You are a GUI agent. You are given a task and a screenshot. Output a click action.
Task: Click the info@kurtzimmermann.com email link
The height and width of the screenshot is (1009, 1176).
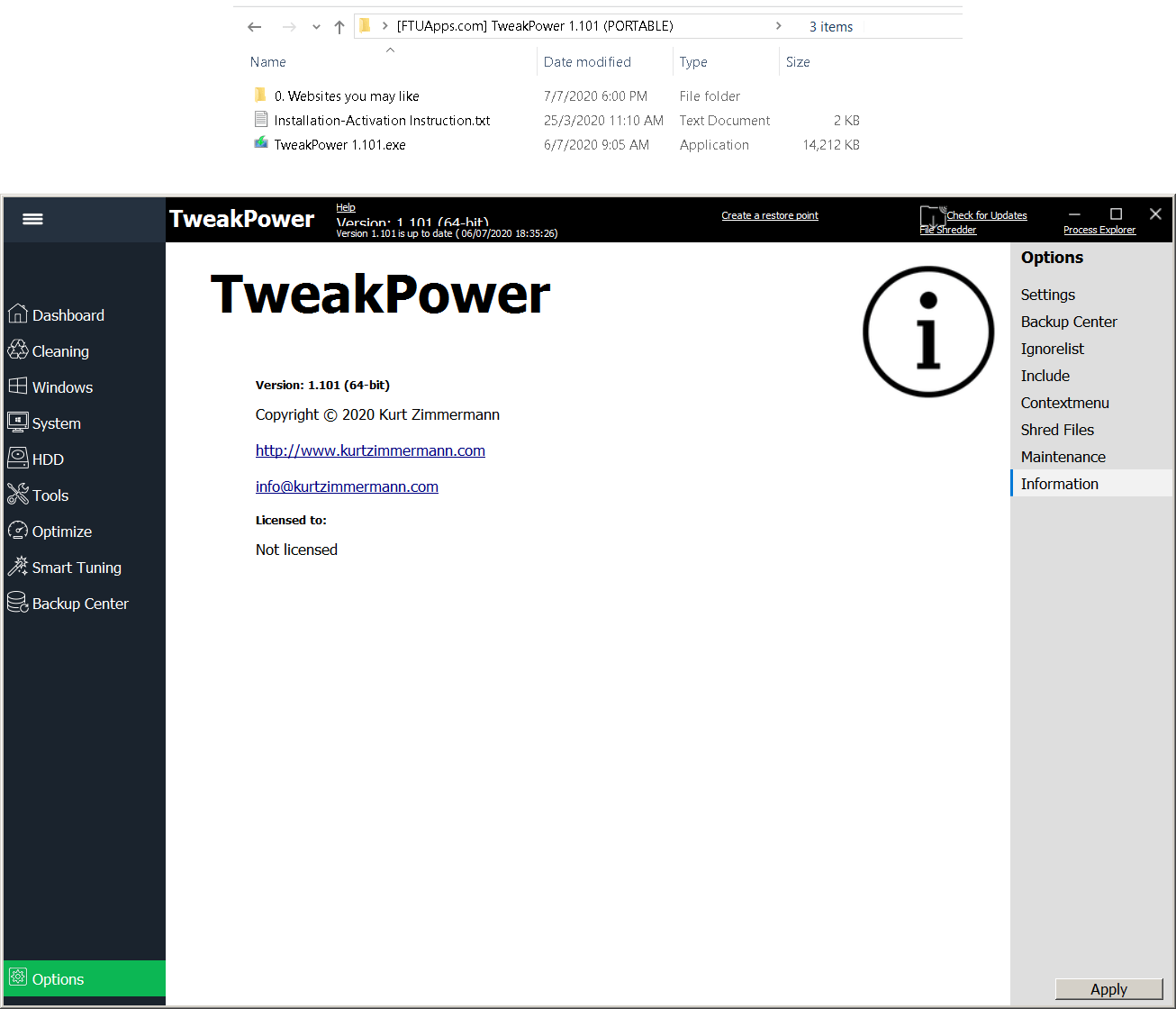[347, 486]
